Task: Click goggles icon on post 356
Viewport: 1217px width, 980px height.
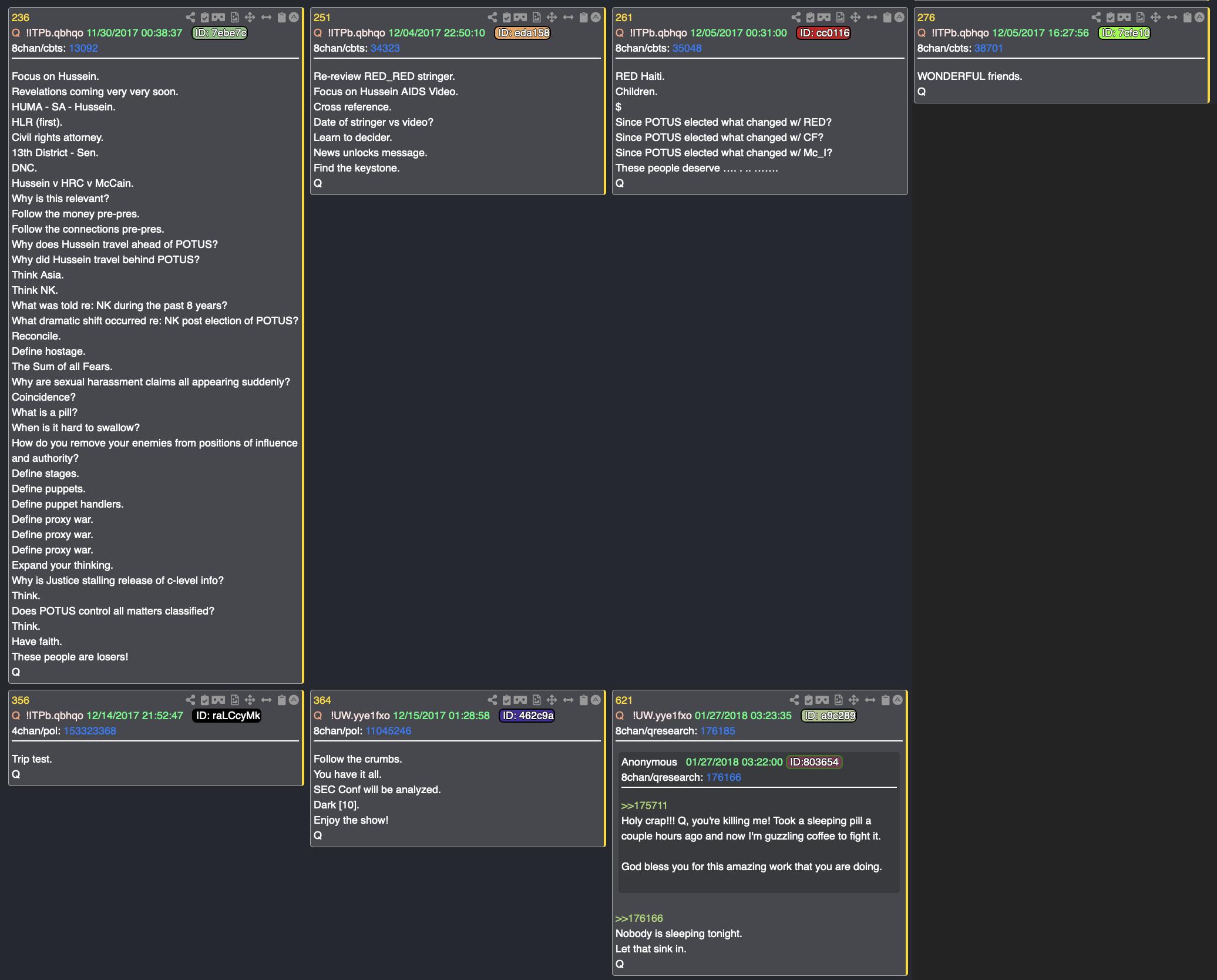Action: pyautogui.click(x=218, y=700)
